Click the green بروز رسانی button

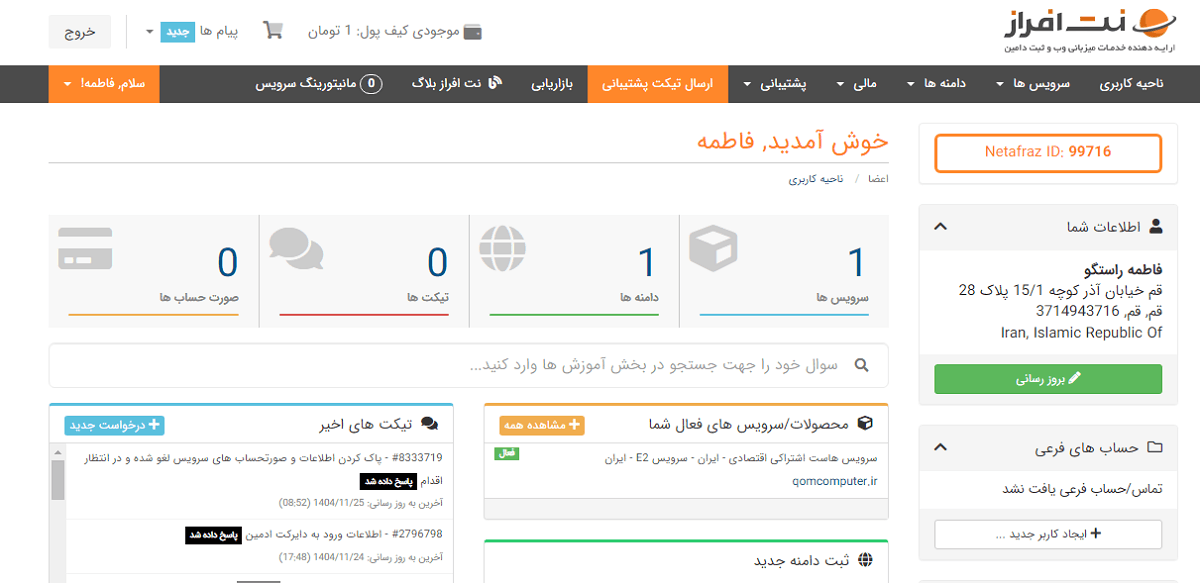click(x=1048, y=379)
